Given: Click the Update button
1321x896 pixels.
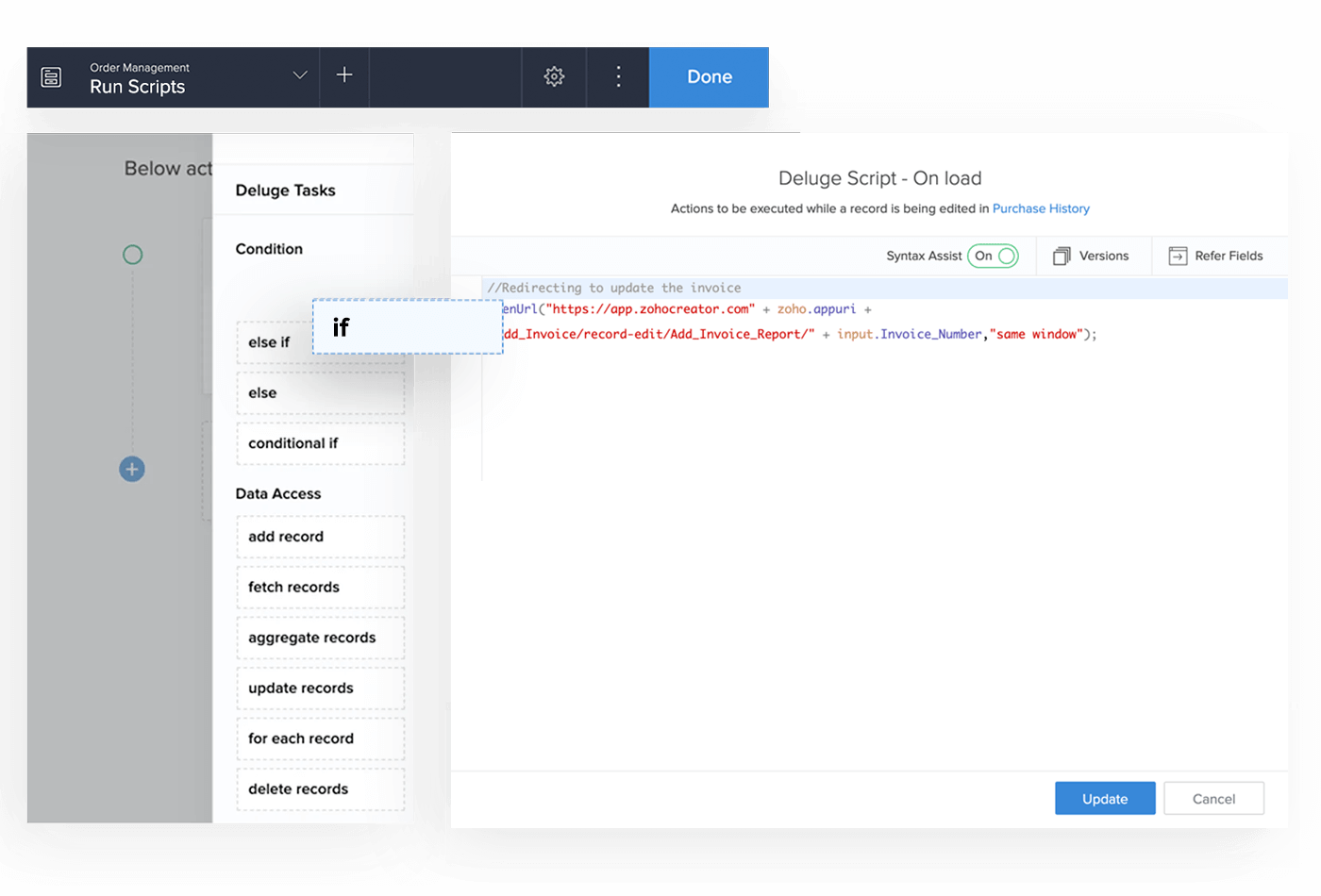Looking at the screenshot, I should (x=1105, y=799).
